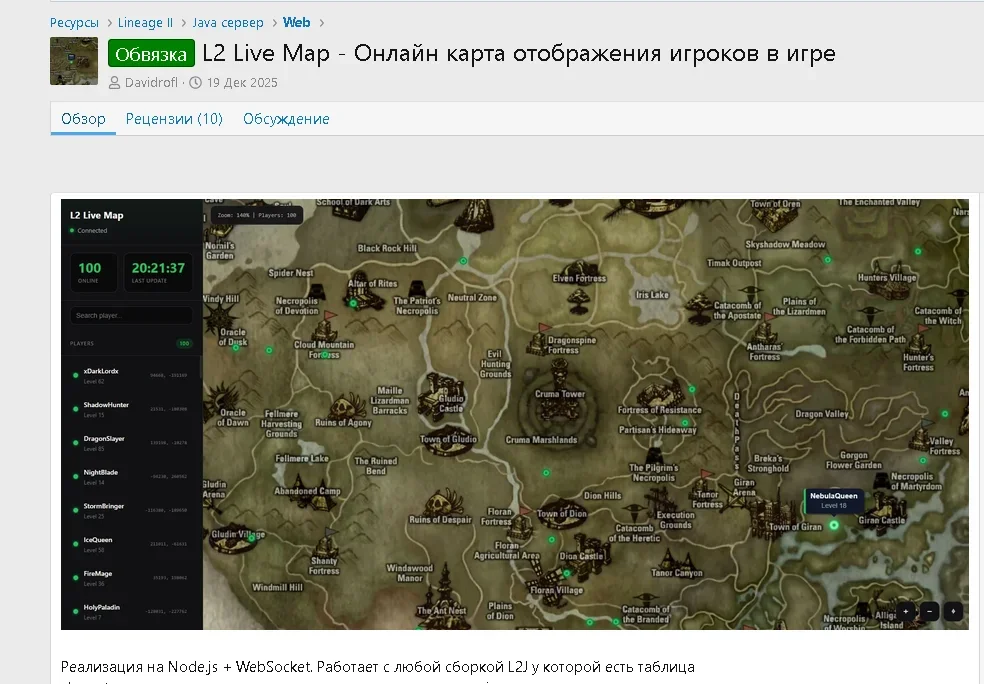Click the clock icon beside the date
Screen dimensions: 984x684
click(196, 83)
